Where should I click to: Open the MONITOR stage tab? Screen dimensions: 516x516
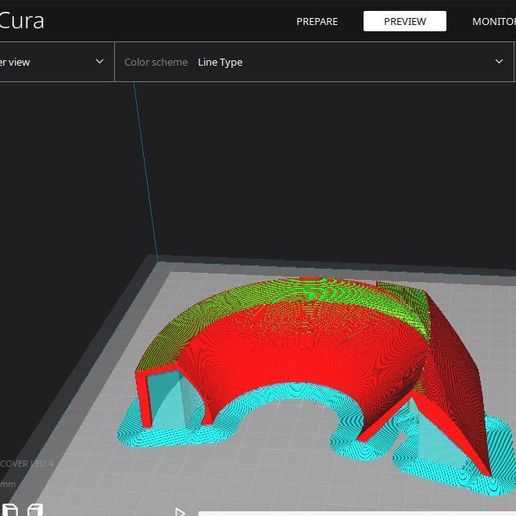point(494,22)
